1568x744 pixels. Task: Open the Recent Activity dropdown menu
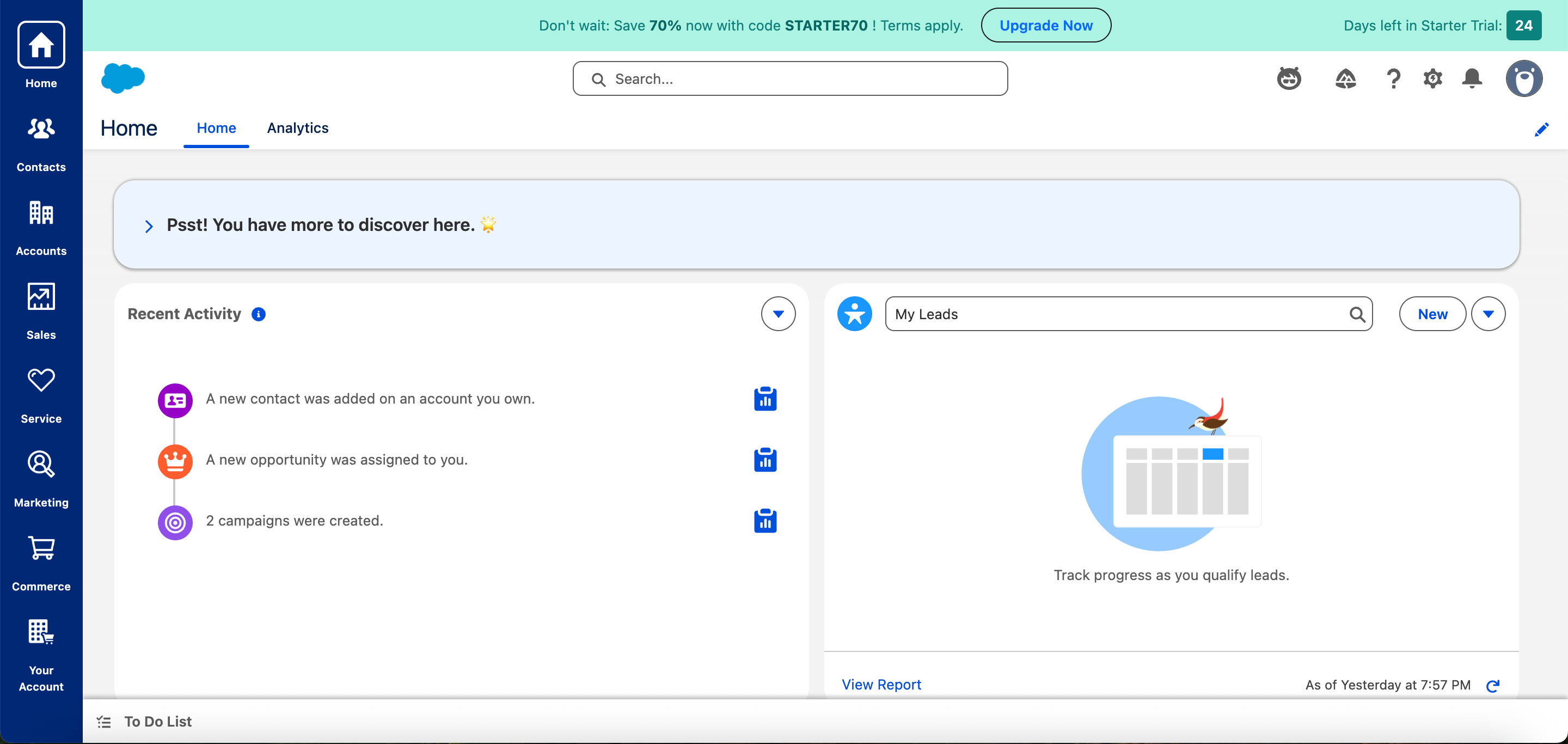(778, 314)
